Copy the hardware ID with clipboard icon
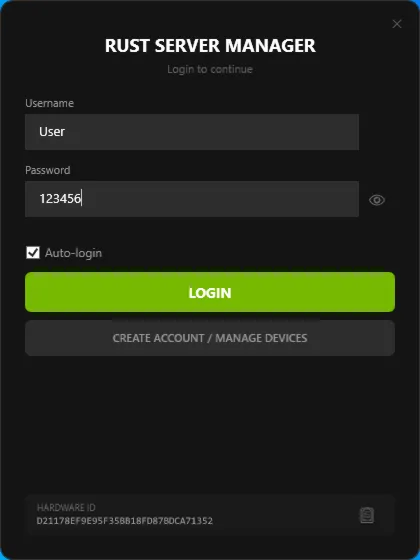 pos(366,515)
